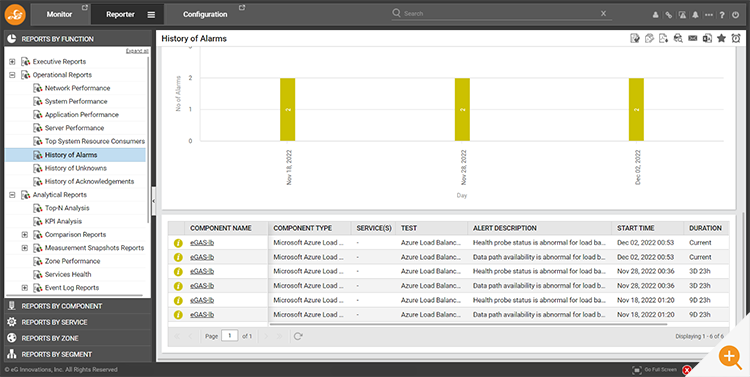This screenshot has height=377, width=750.
Task: Open eGAS-lb link in Dec 02 Health probe row
Action: click(202, 243)
